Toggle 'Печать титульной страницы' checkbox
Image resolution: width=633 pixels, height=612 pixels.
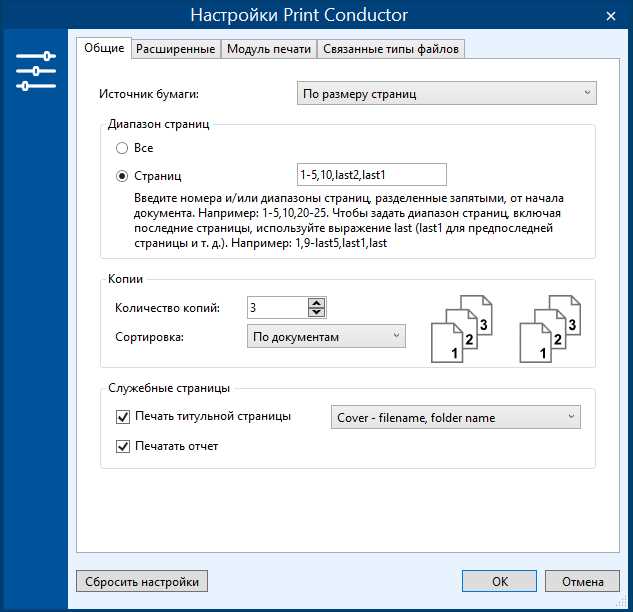tap(124, 416)
